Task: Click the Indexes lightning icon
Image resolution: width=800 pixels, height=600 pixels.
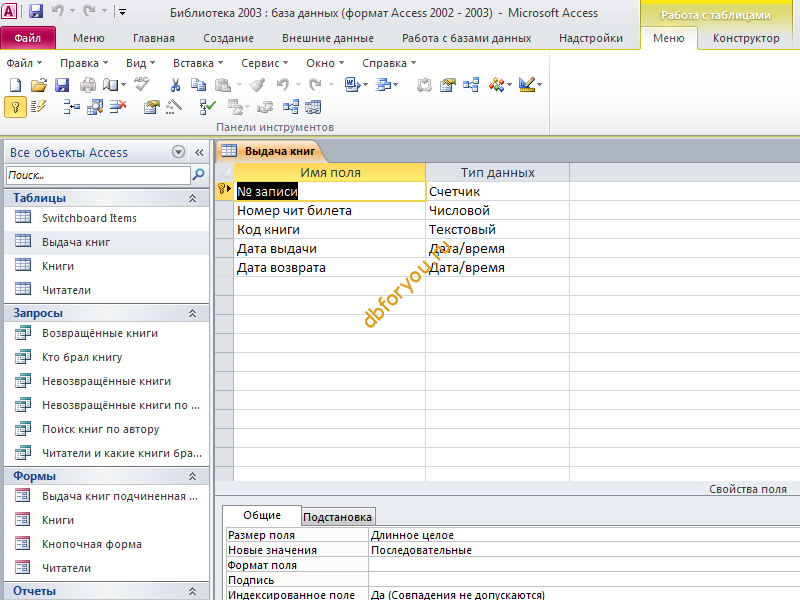Action: (38, 107)
